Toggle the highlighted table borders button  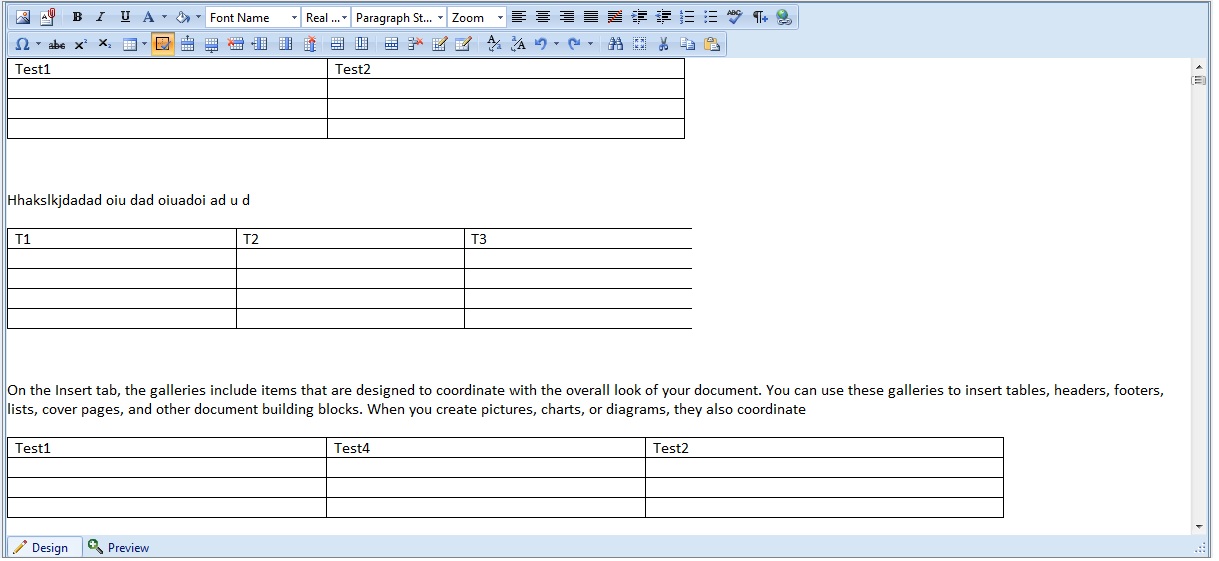coord(163,44)
